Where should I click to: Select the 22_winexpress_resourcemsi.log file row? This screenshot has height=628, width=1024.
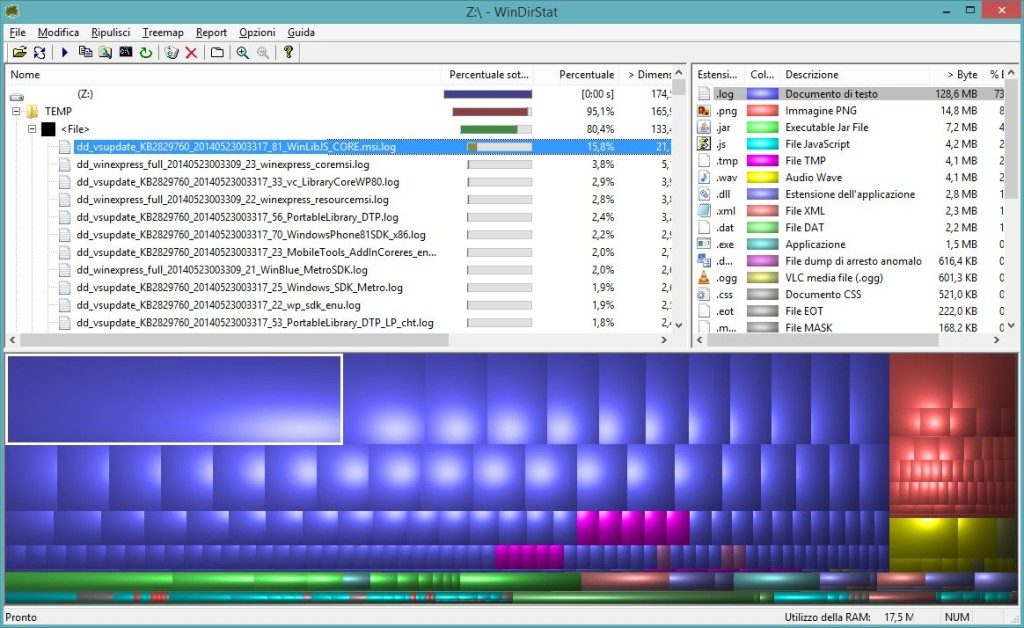232,200
